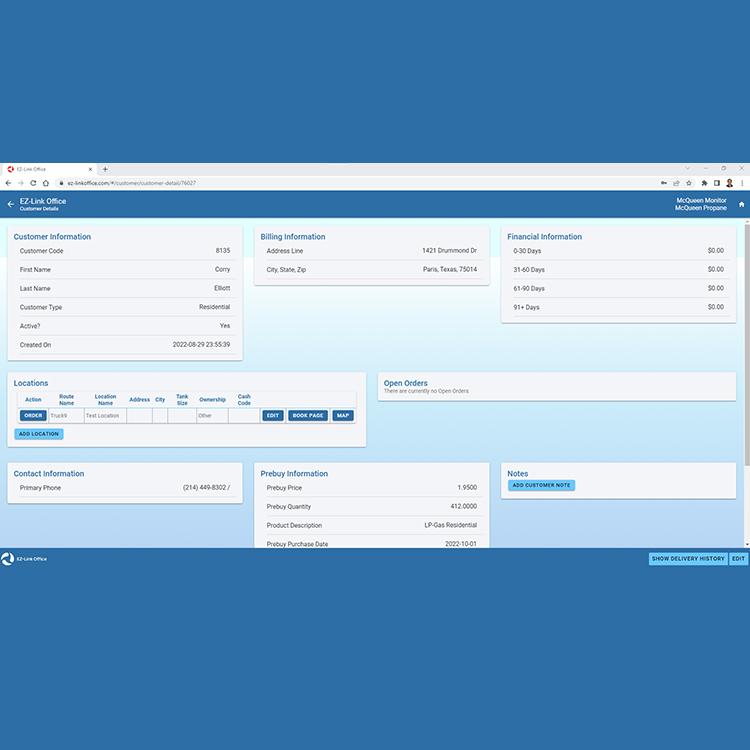This screenshot has height=750, width=750.
Task: Click ADD CUSTOMER NOTE
Action: [541, 486]
